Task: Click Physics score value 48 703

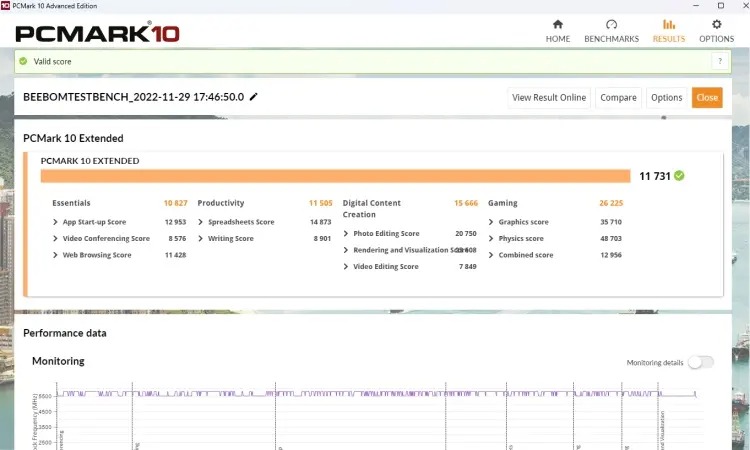Action: click(611, 238)
